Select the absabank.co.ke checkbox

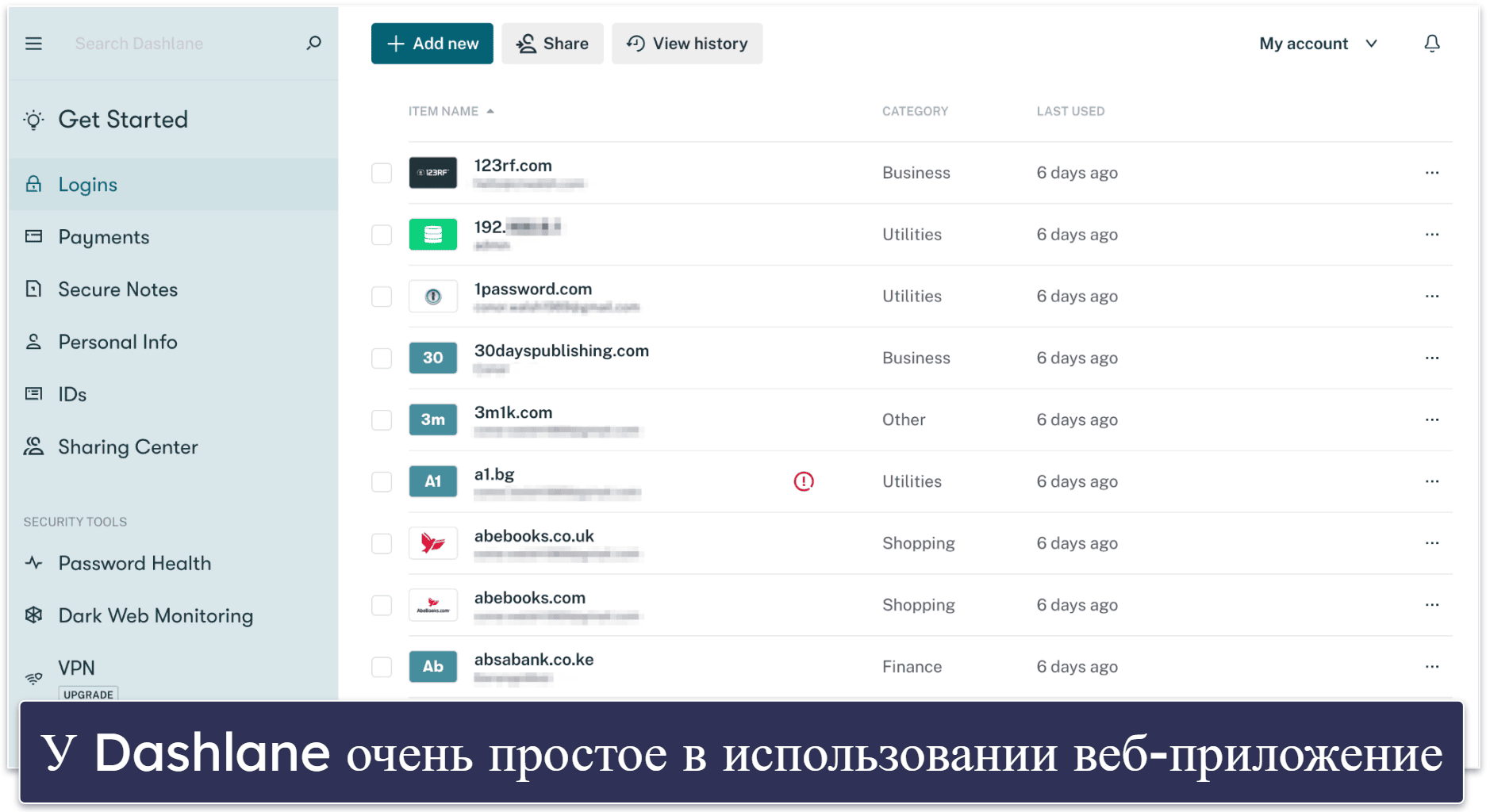click(x=382, y=667)
